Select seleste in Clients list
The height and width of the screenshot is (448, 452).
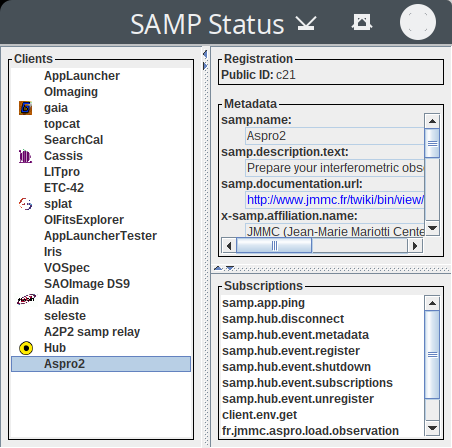[x=101, y=316]
